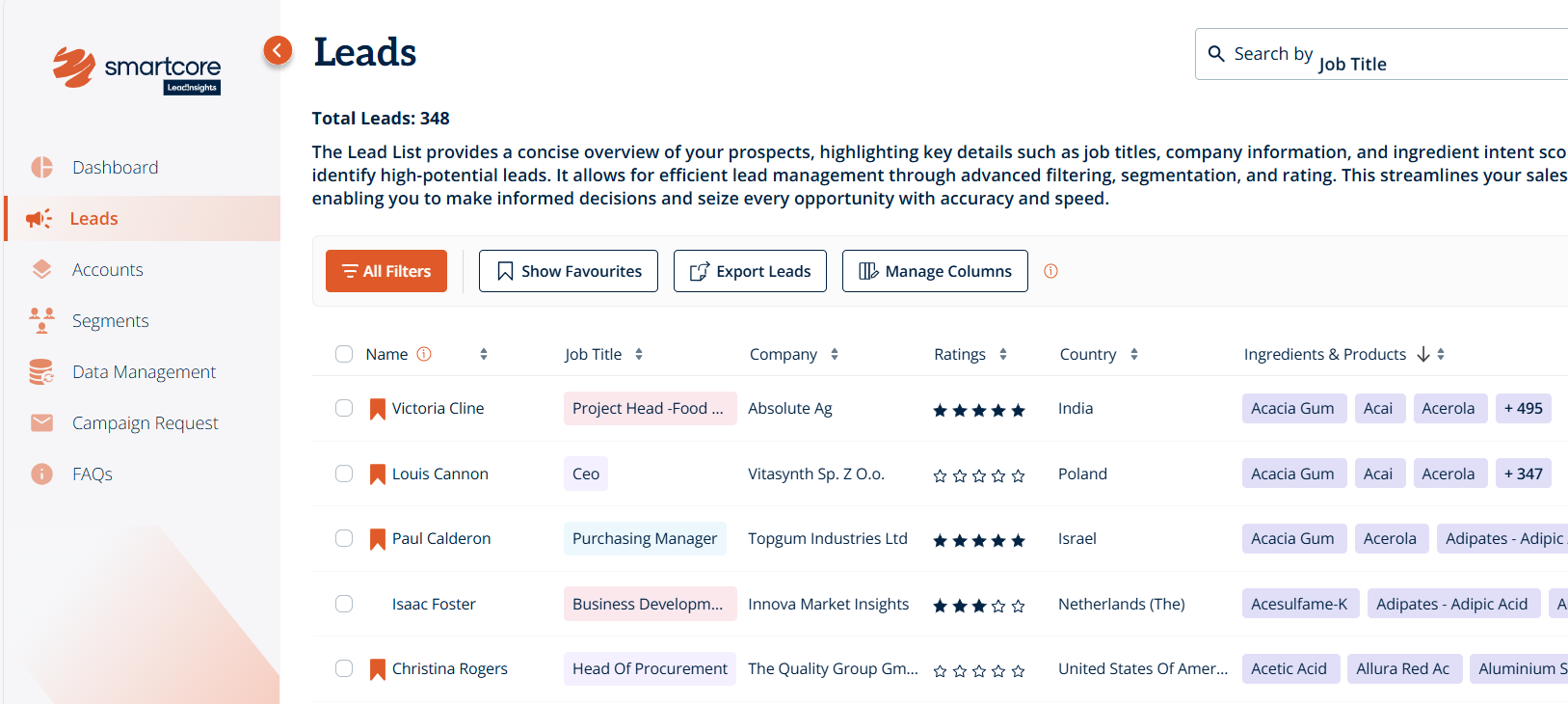Expand the +495 ingredients for Victoria Cline
Image resolution: width=1568 pixels, height=704 pixels.
[x=1523, y=408]
